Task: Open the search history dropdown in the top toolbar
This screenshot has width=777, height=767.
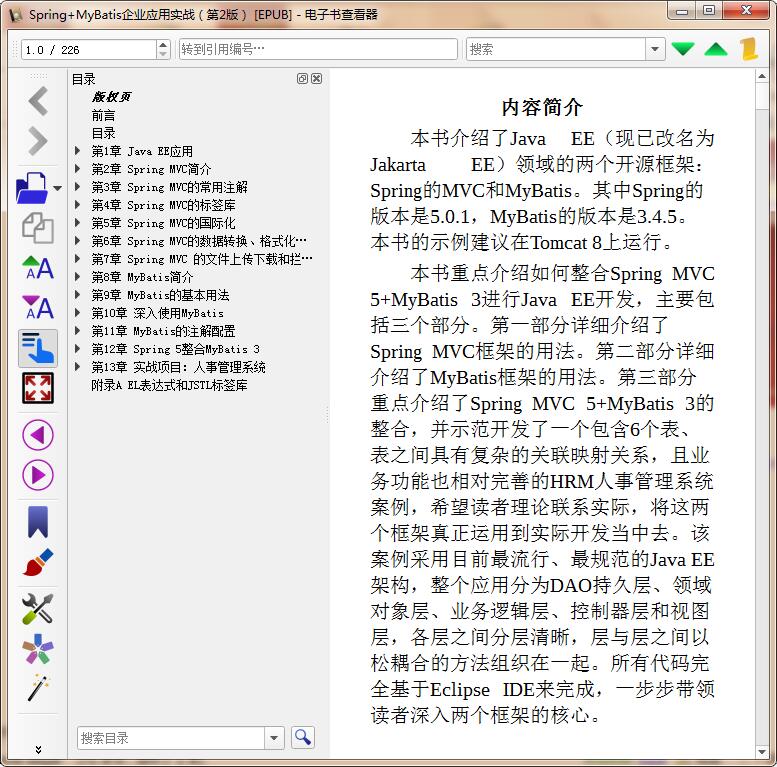Action: (x=655, y=49)
